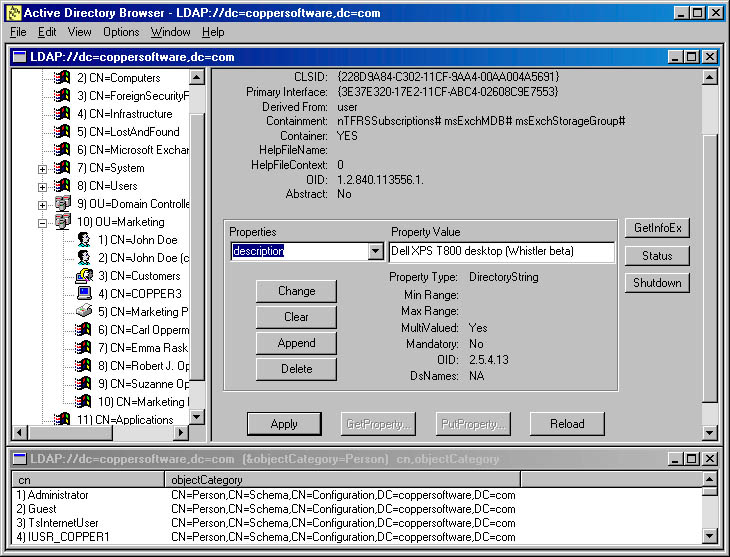Select the CN=Customers group icon
This screenshot has width=730, height=557.
pos(85,276)
